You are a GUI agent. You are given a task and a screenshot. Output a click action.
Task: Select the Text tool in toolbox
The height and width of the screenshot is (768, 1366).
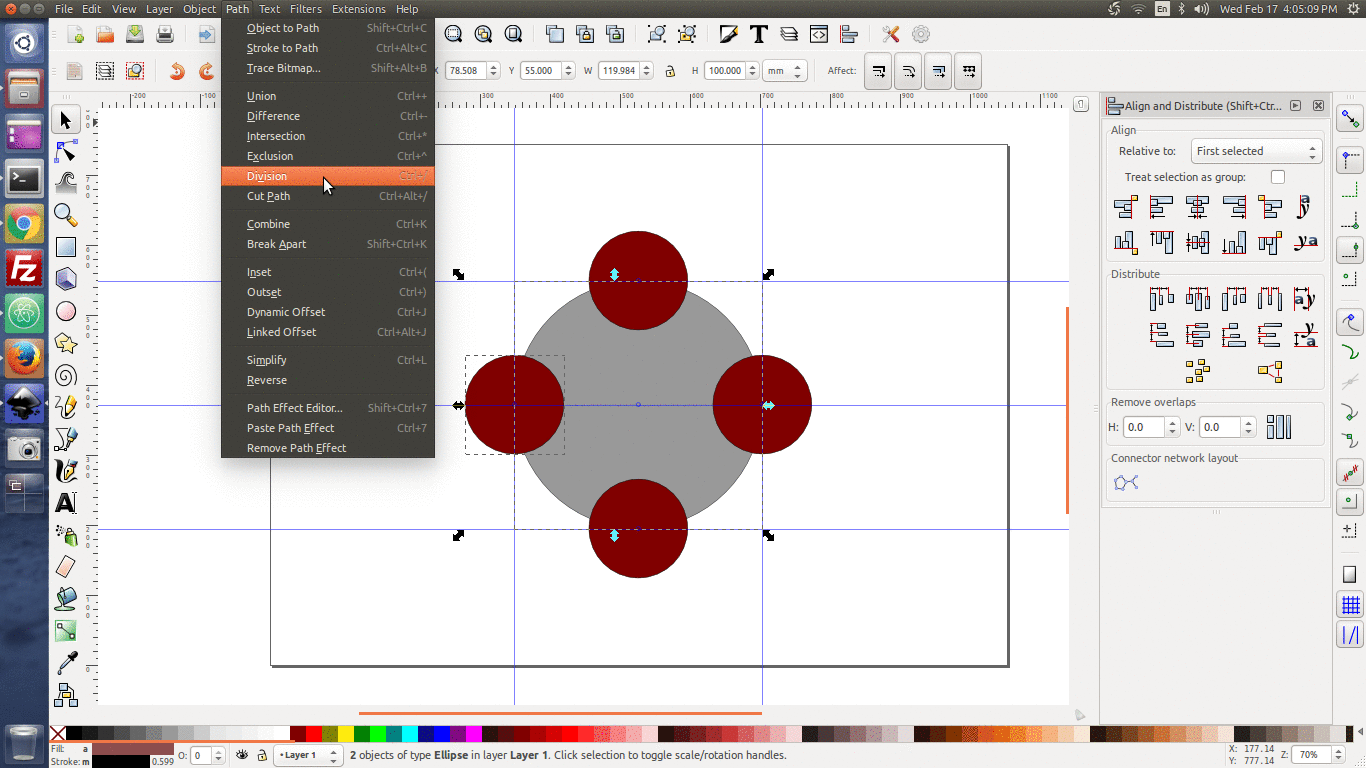pyautogui.click(x=66, y=503)
